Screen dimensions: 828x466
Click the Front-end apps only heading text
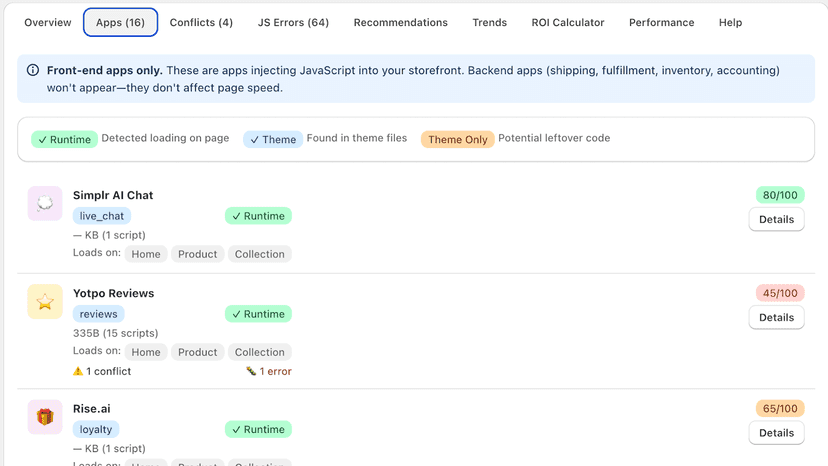click(105, 70)
